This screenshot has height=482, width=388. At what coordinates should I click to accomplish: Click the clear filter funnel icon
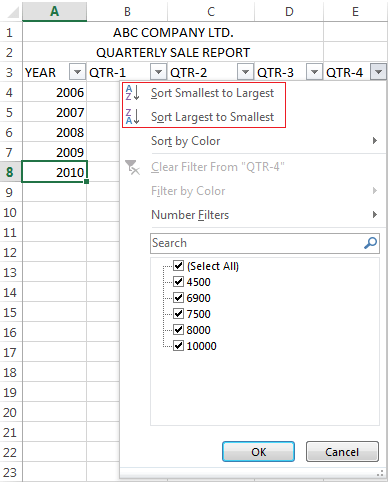tap(132, 167)
